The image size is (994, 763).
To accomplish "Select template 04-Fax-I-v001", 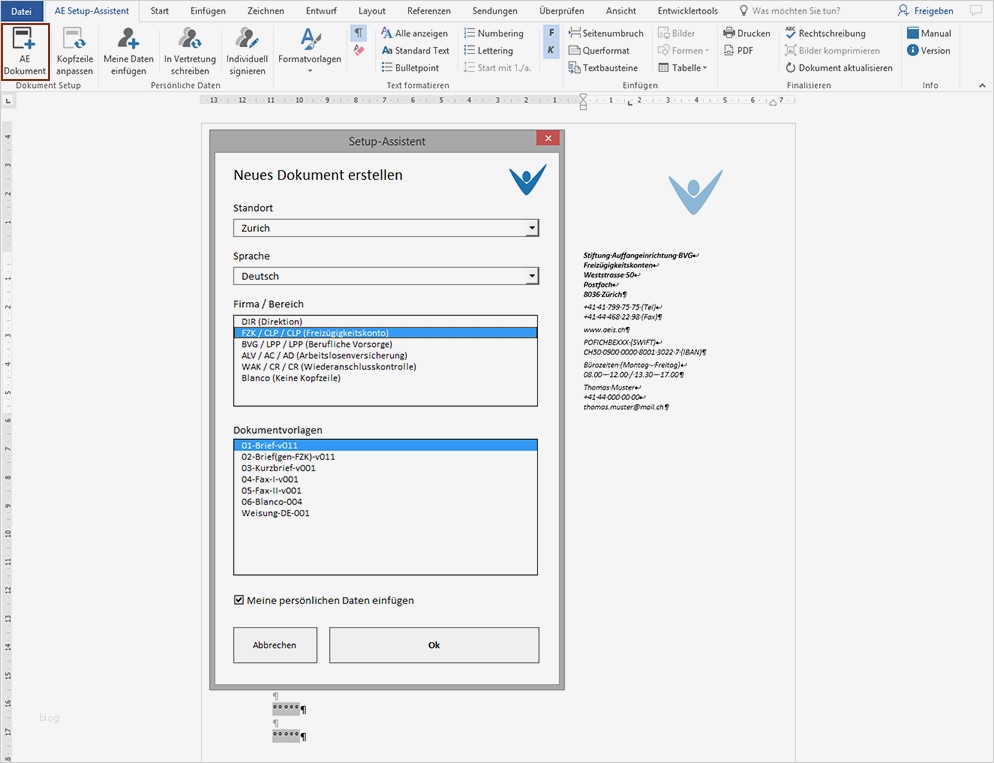I will (385, 480).
